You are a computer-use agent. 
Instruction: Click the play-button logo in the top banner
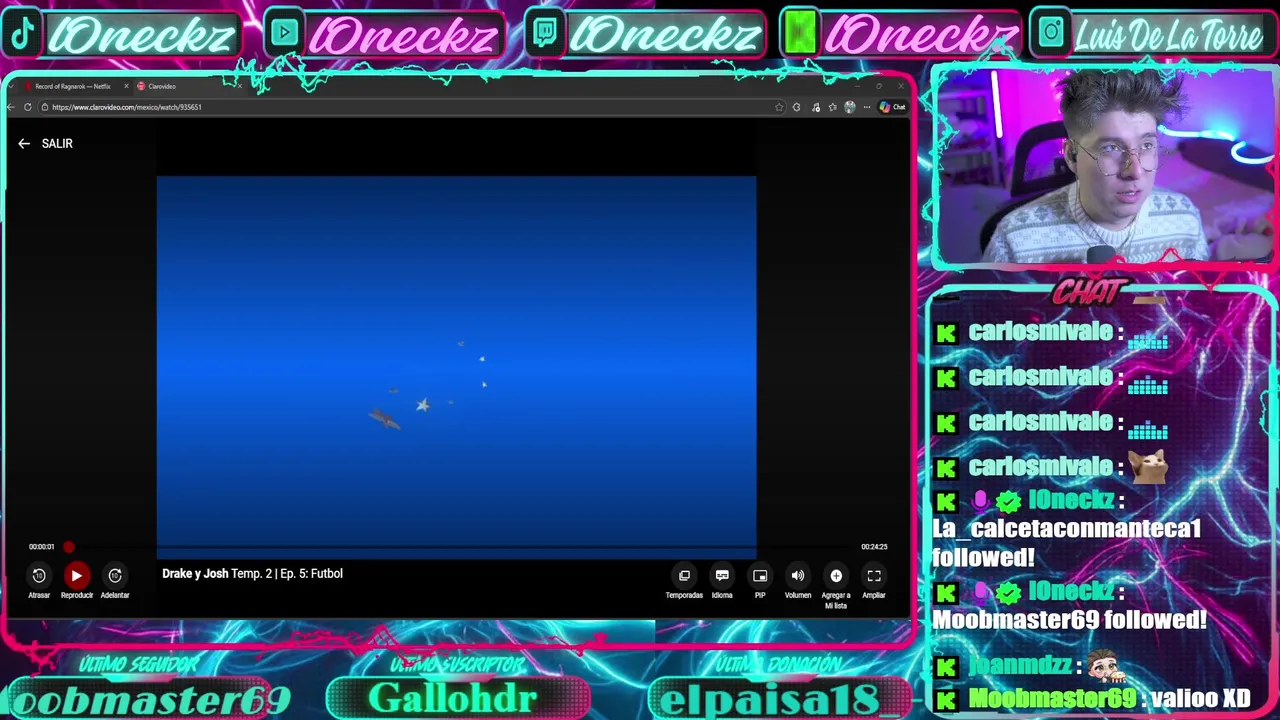point(285,34)
